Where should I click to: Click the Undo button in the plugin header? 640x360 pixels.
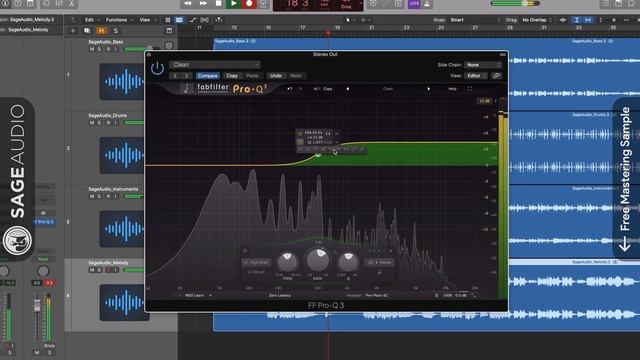pos(276,76)
